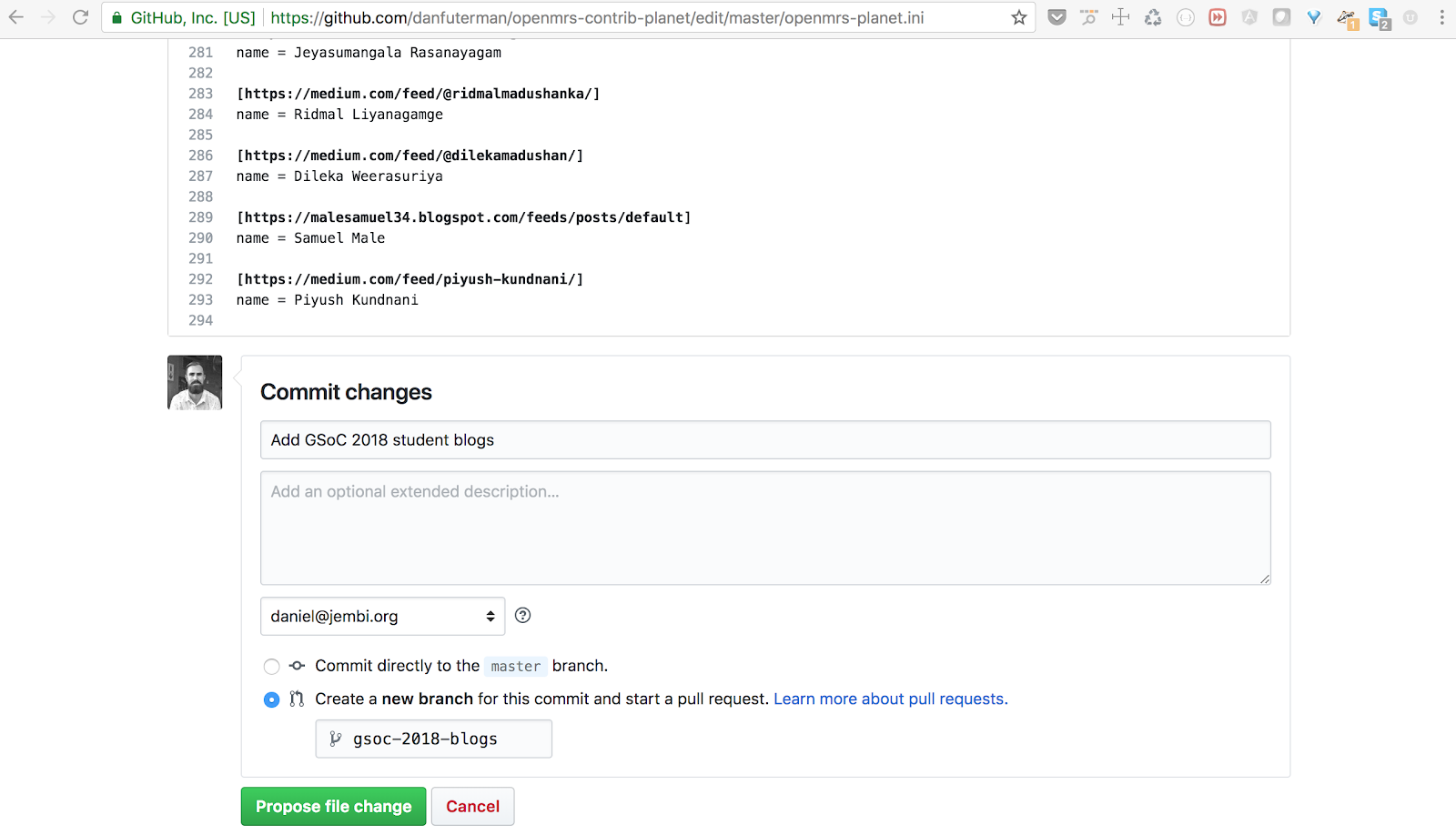Image resolution: width=1456 pixels, height=835 pixels.
Task: Focus the extended description textarea
Action: coord(765,528)
